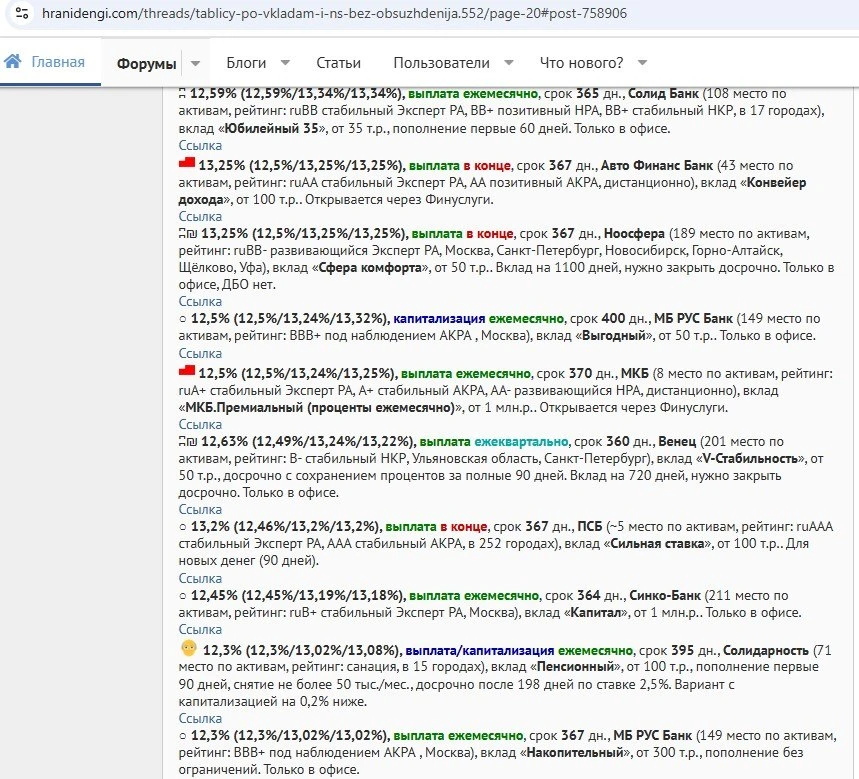The height and width of the screenshot is (779, 859).
Task: Click rate text 12,63% (12,49%/13,24%/13,22%)
Action: coord(308,442)
